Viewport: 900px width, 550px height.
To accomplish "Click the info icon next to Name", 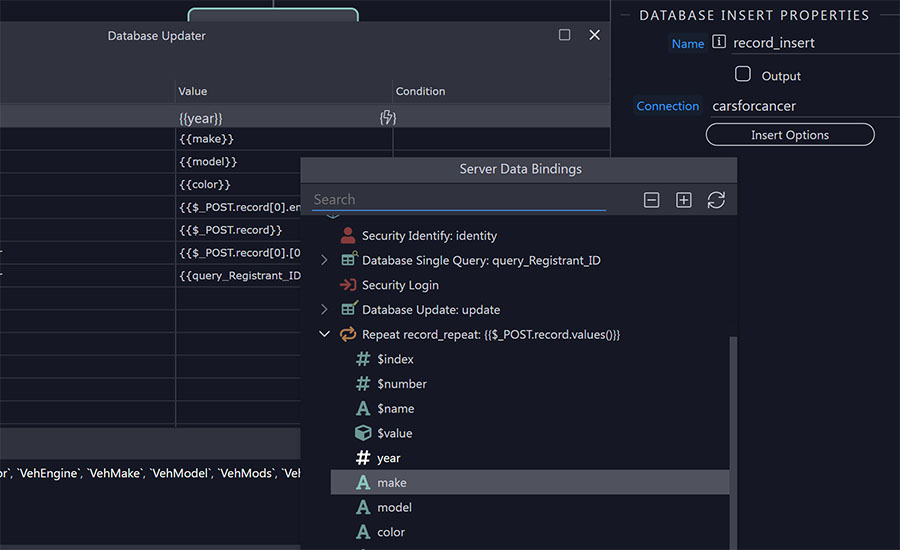I will pyautogui.click(x=719, y=42).
